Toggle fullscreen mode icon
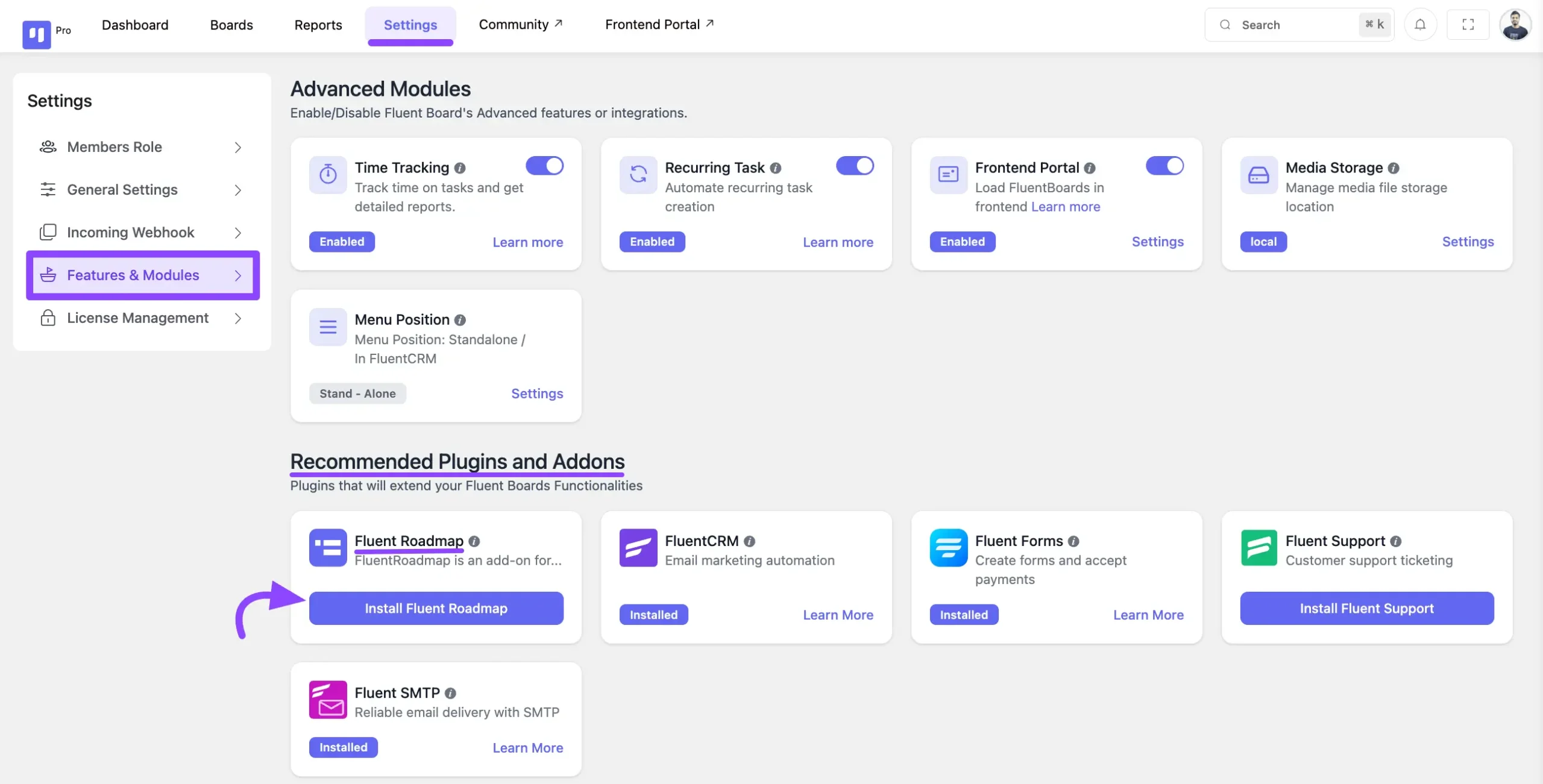 [x=1468, y=25]
